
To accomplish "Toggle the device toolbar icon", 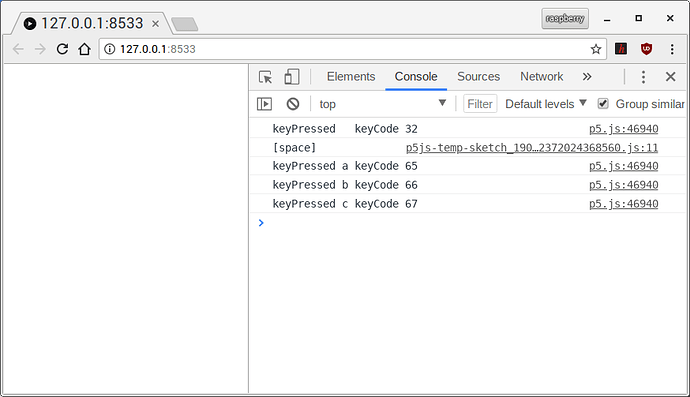I will [x=291, y=77].
